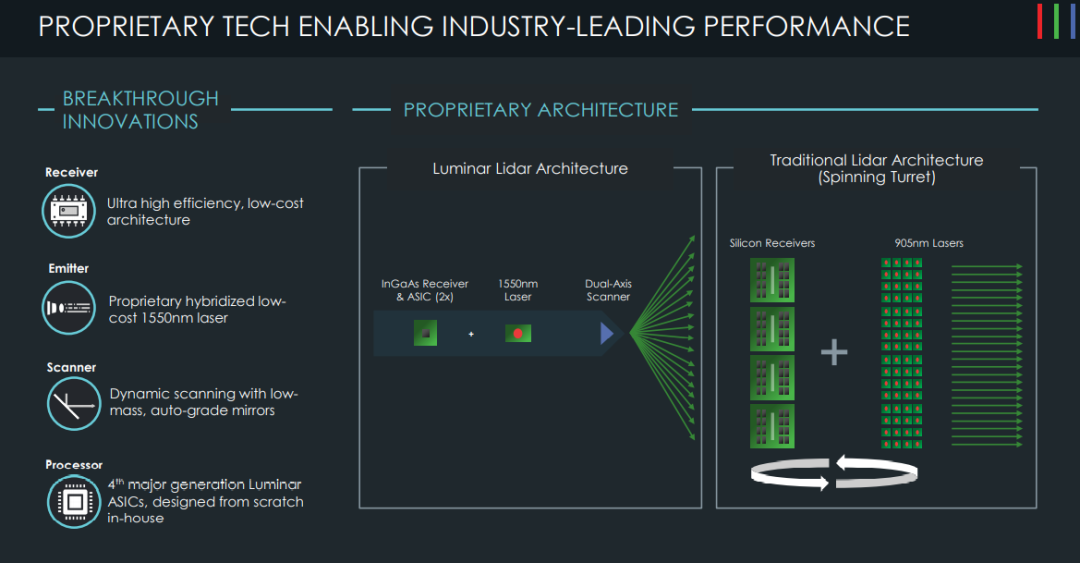Click the Scanner mirror icon
Screen dimensions: 1080x563
coord(74,404)
